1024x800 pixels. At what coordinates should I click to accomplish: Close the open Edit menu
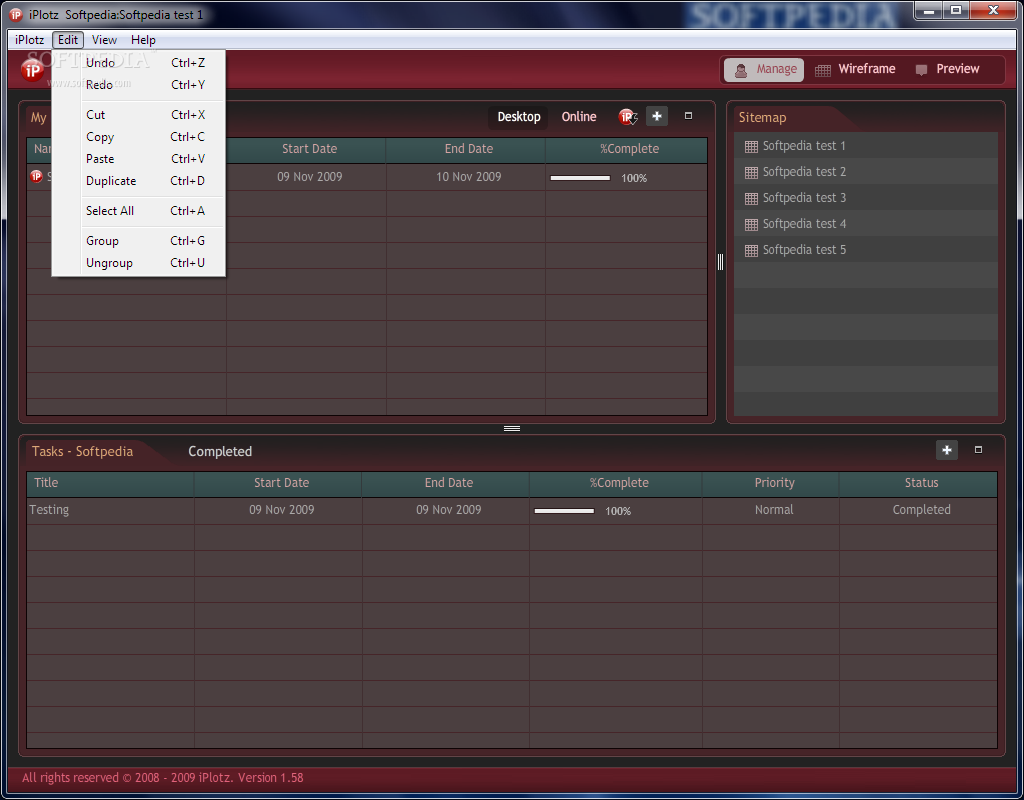[68, 40]
